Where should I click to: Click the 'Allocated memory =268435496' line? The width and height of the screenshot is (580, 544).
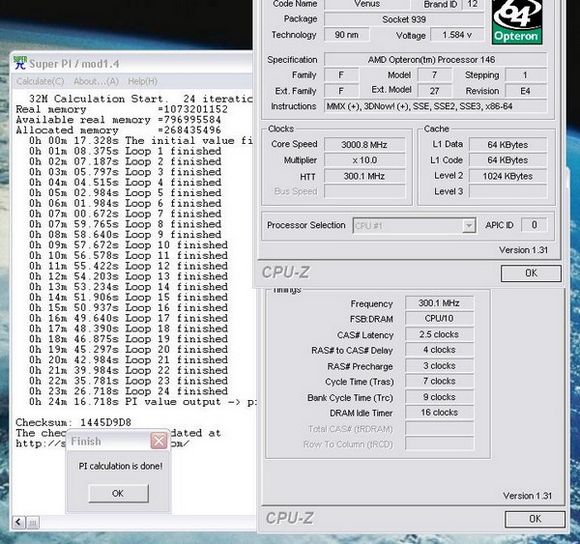(118, 130)
